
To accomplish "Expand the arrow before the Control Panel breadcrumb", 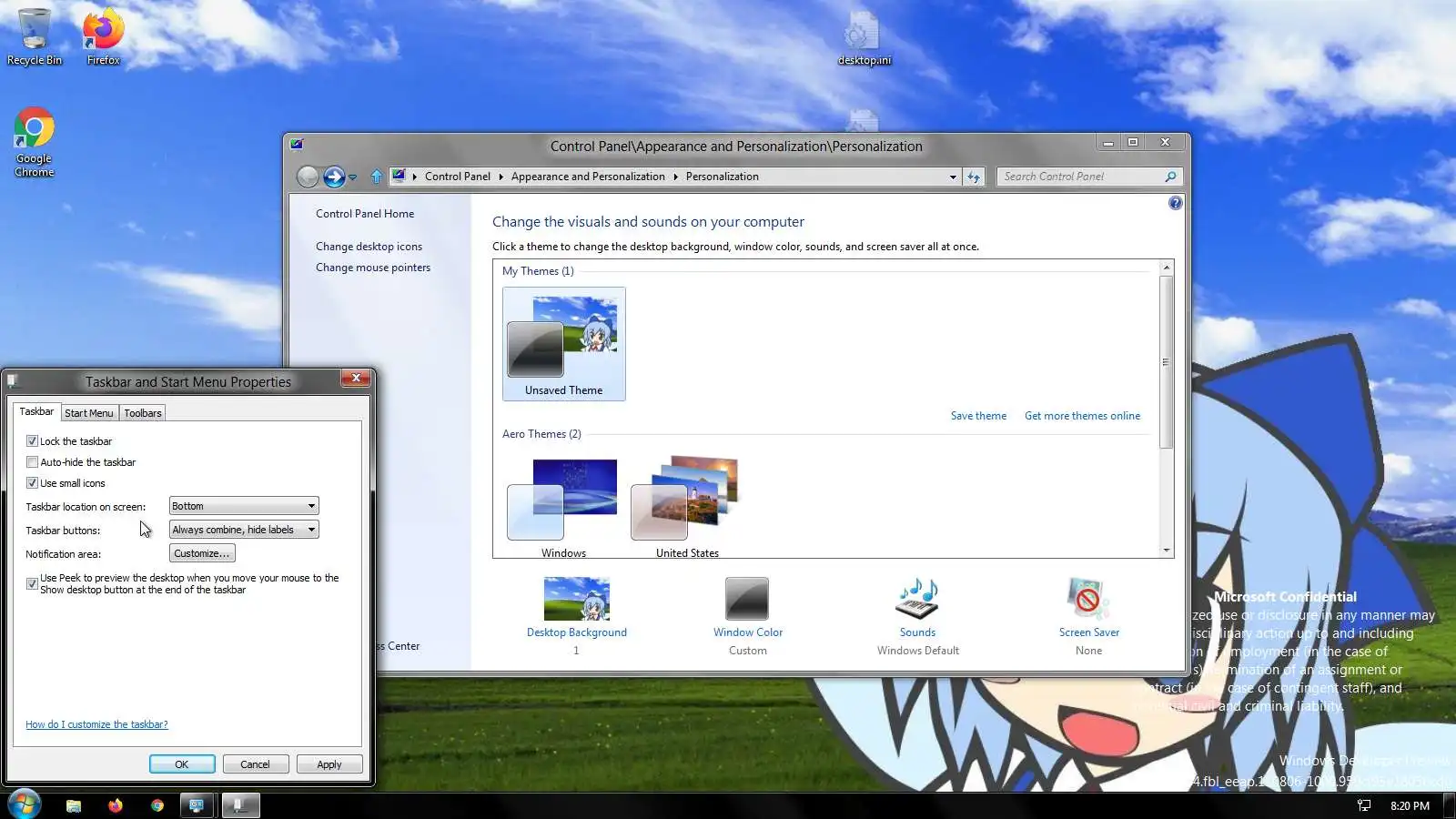I will point(415,177).
